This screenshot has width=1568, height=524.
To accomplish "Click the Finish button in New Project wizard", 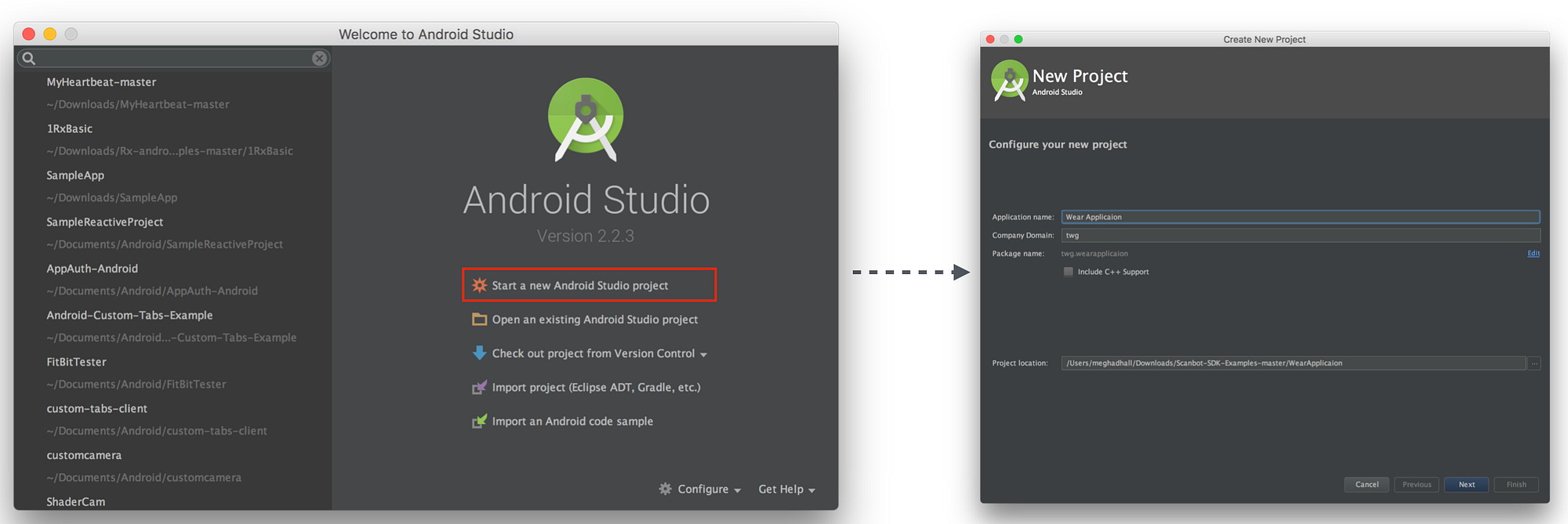I will 1516,485.
